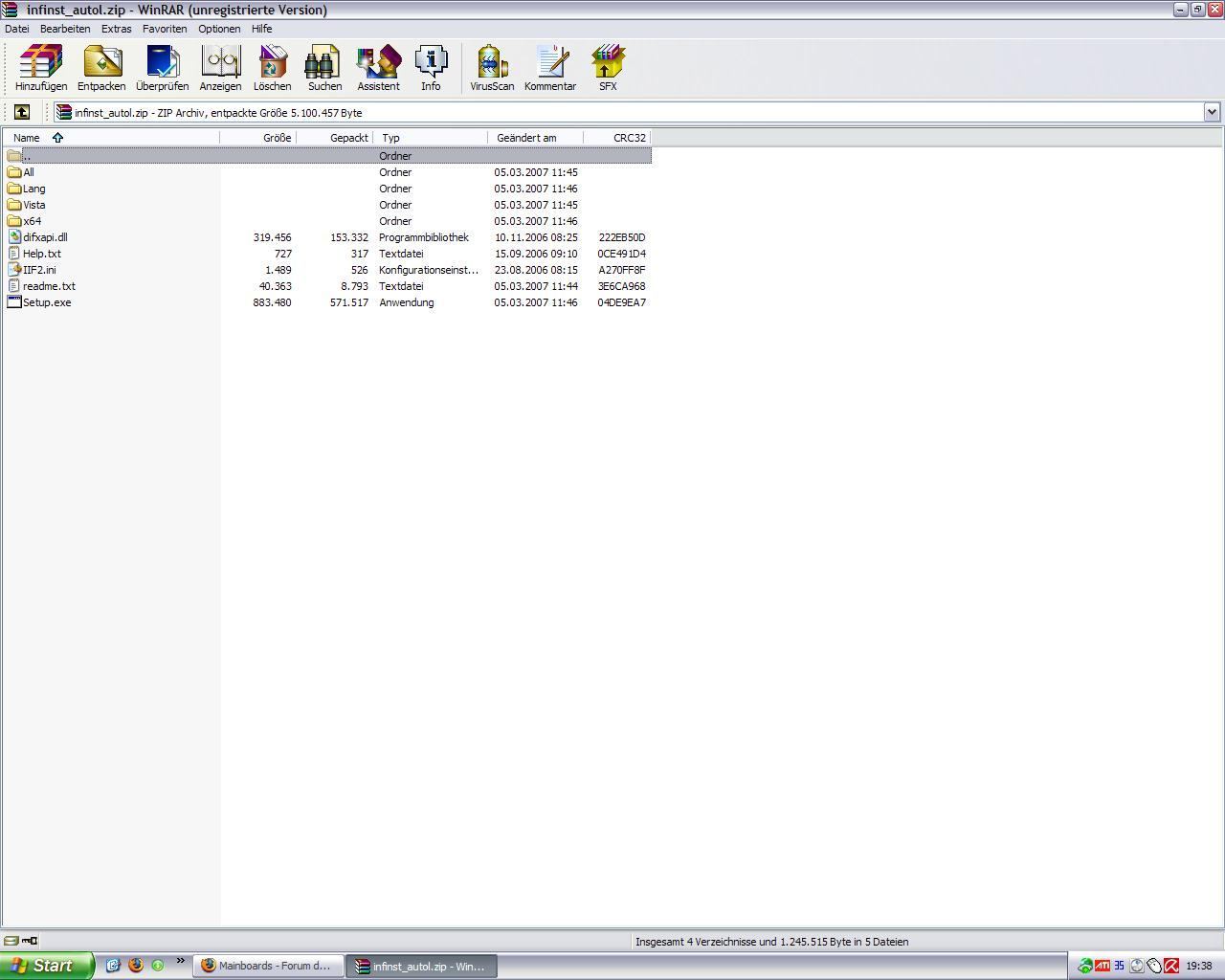Click the Anzeigen toolbar icon
Viewport: 1225px width, 980px height.
220,67
